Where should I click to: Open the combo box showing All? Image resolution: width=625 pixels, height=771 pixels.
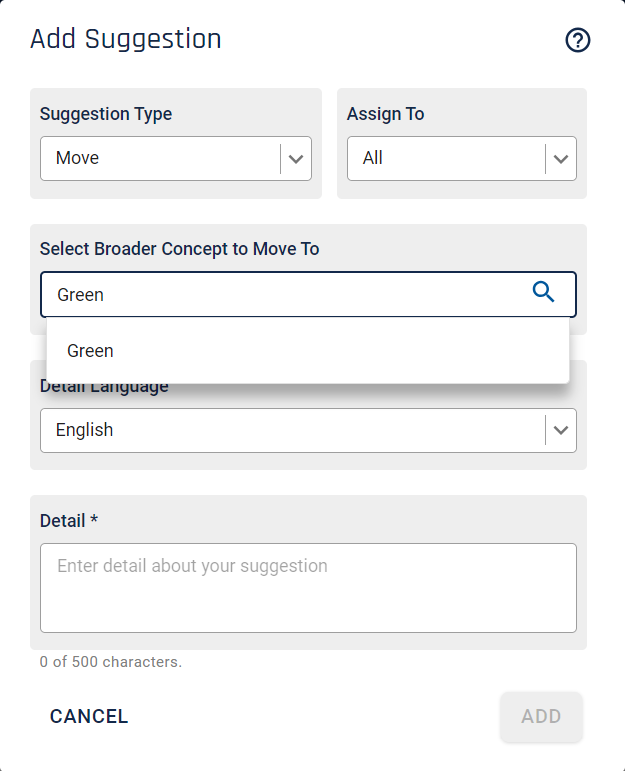[462, 158]
